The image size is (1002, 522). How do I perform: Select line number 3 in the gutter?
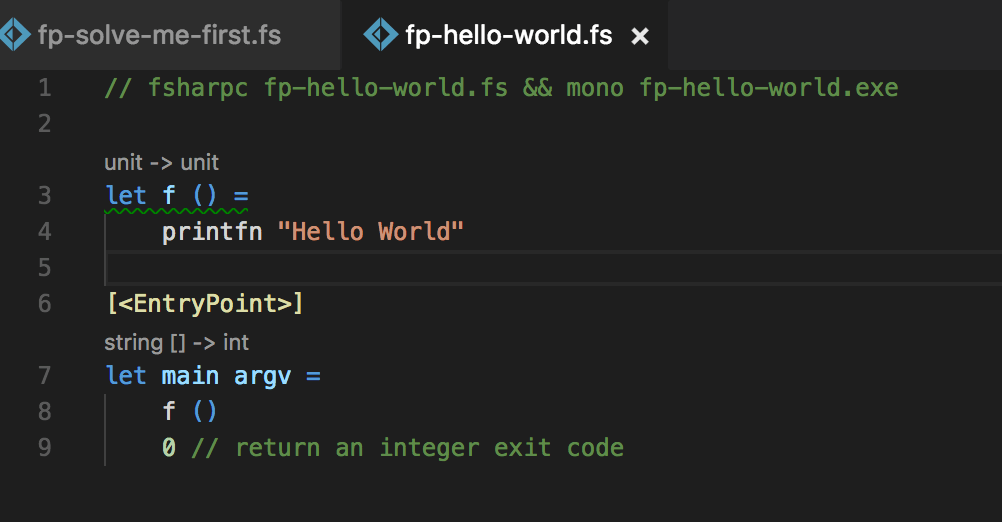44,195
